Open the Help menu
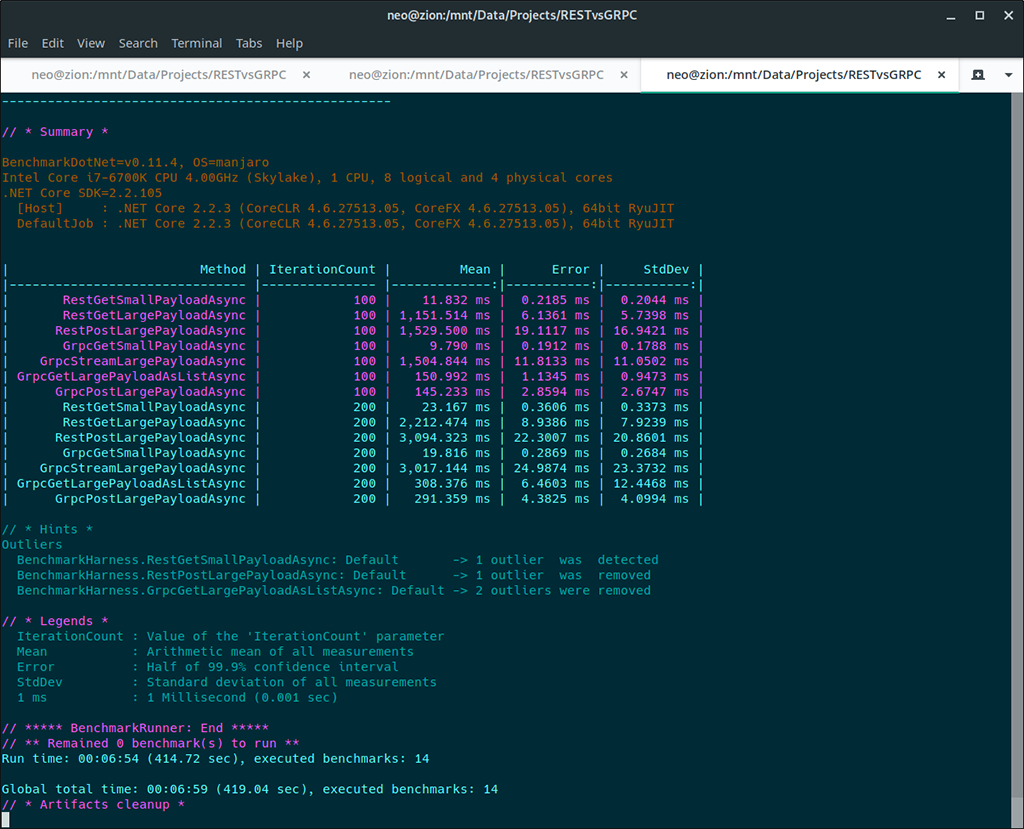The image size is (1024, 829). pos(289,43)
